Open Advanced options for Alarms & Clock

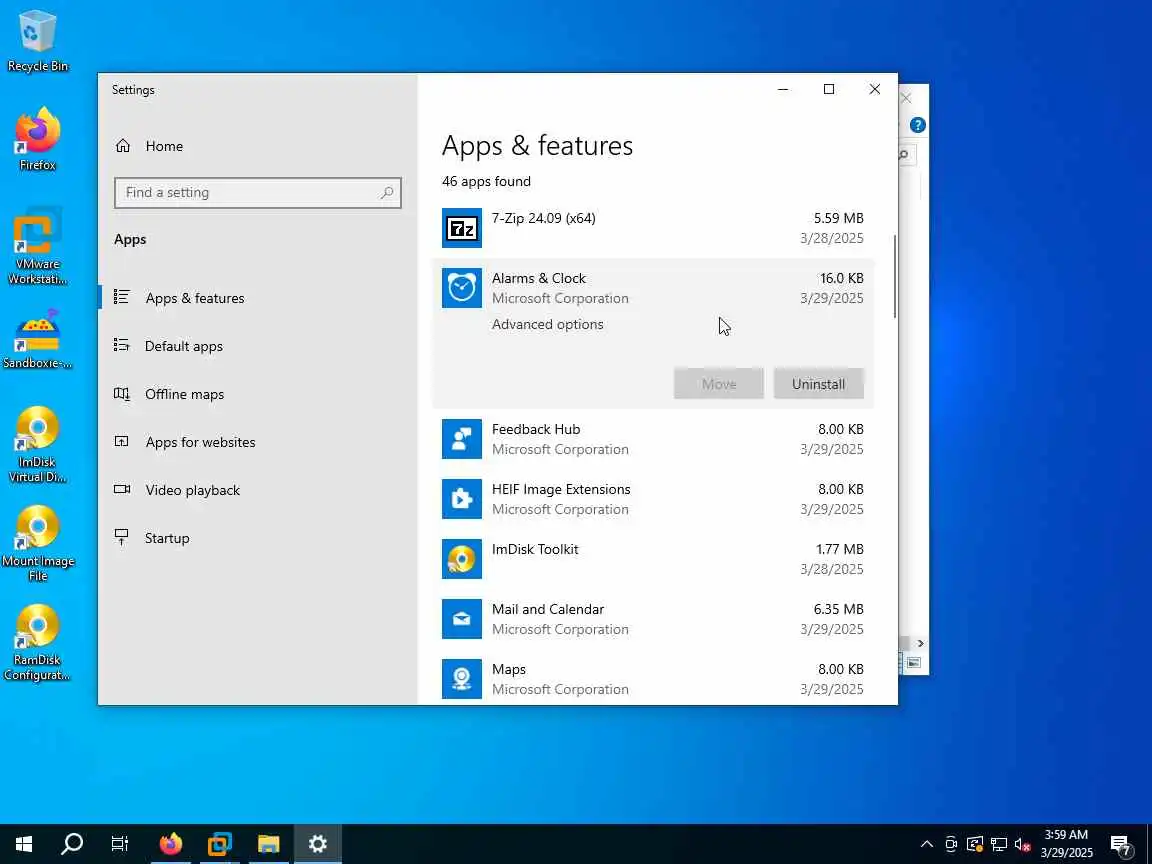[x=547, y=324]
